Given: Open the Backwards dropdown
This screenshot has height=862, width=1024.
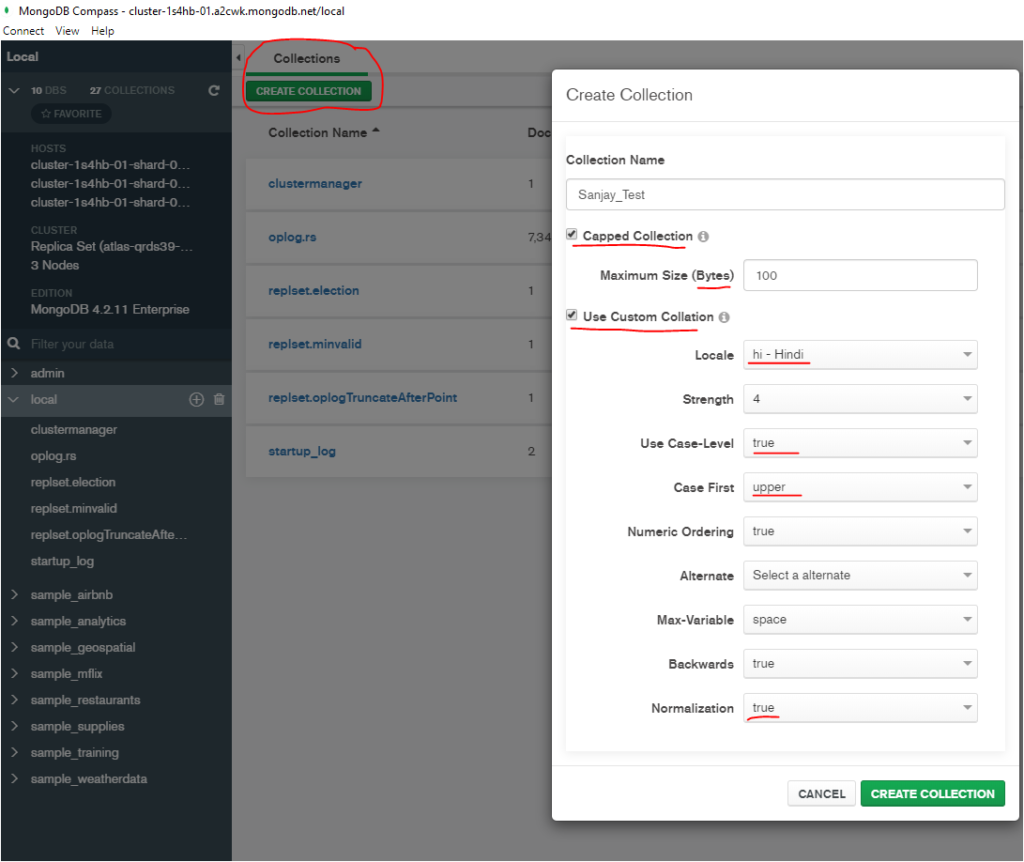Looking at the screenshot, I should [860, 663].
